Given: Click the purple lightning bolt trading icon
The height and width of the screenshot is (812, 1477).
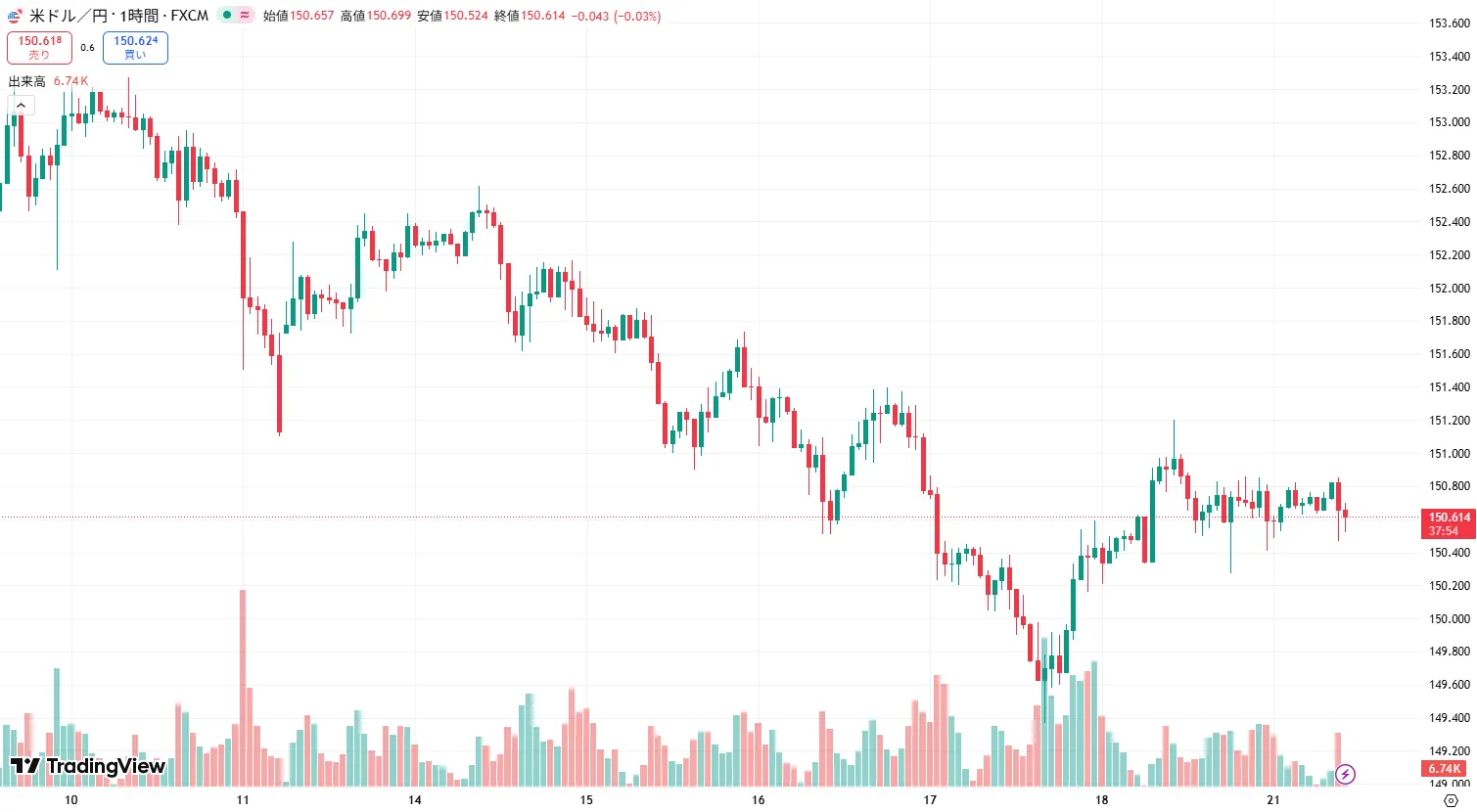Looking at the screenshot, I should pyautogui.click(x=1346, y=774).
